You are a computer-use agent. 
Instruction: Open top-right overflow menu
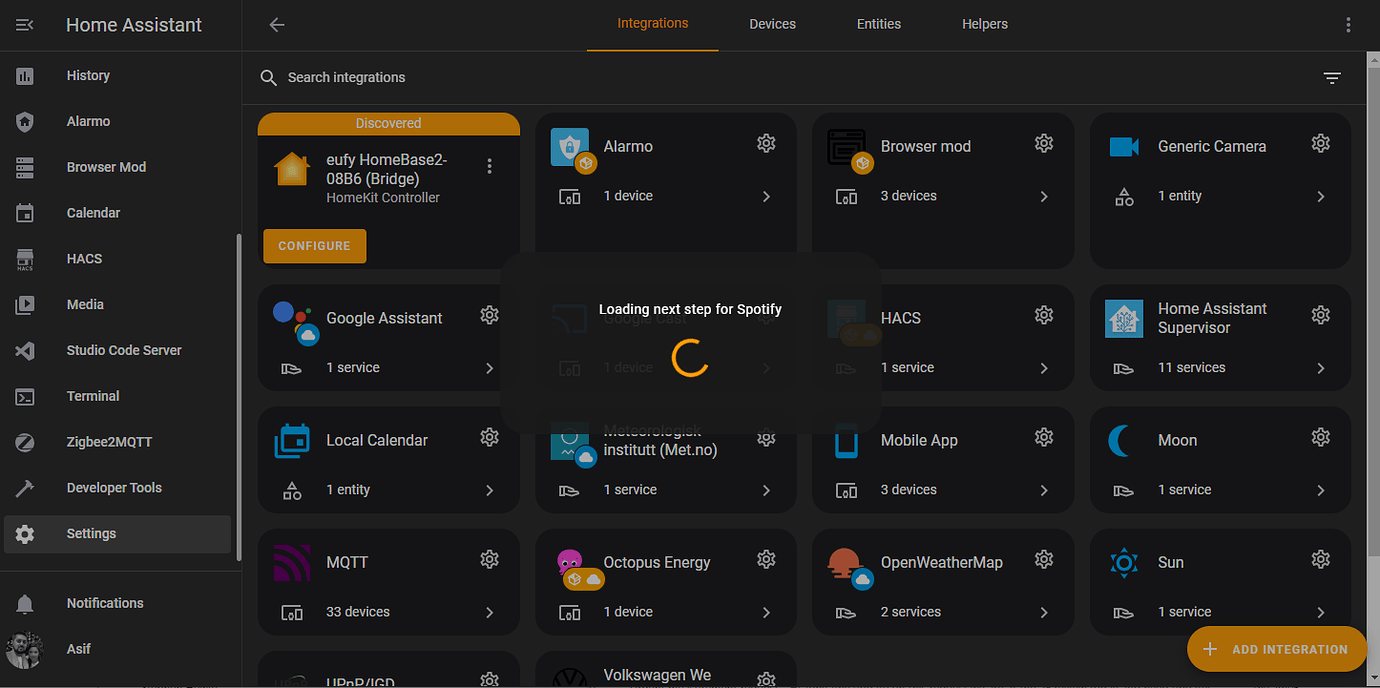coord(1348,26)
